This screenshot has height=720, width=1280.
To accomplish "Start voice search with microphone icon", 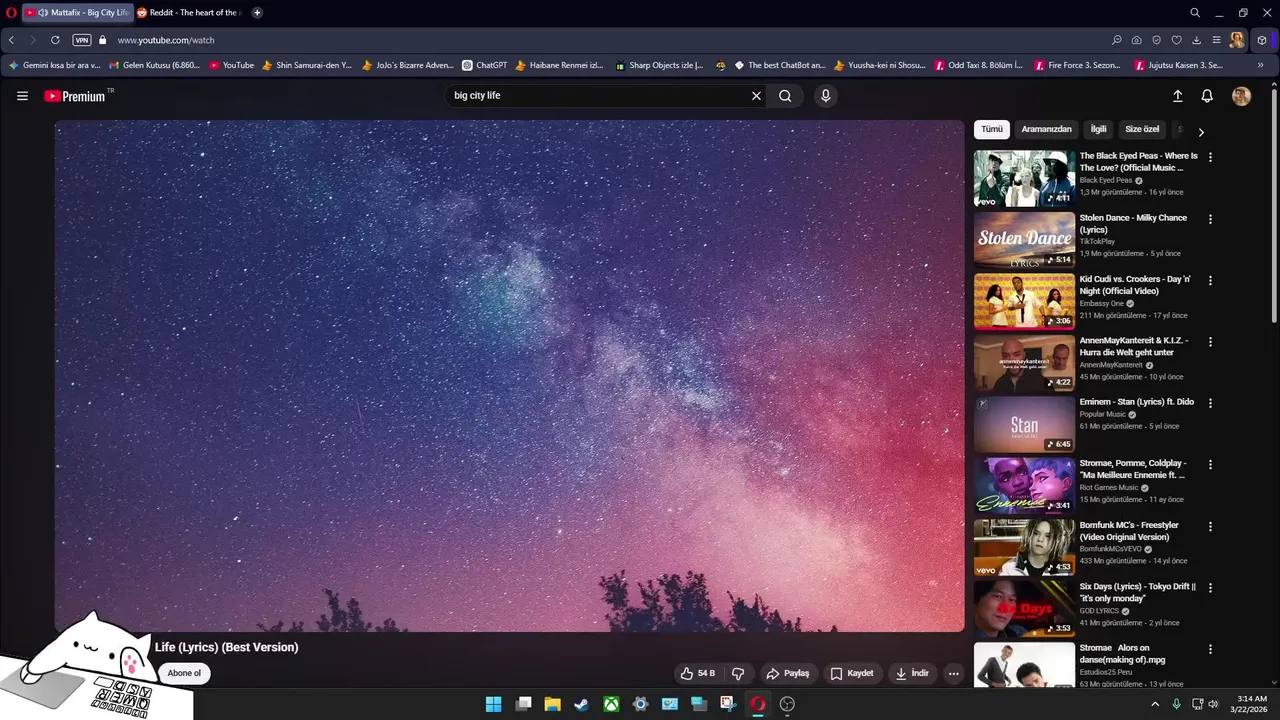I will click(x=825, y=96).
